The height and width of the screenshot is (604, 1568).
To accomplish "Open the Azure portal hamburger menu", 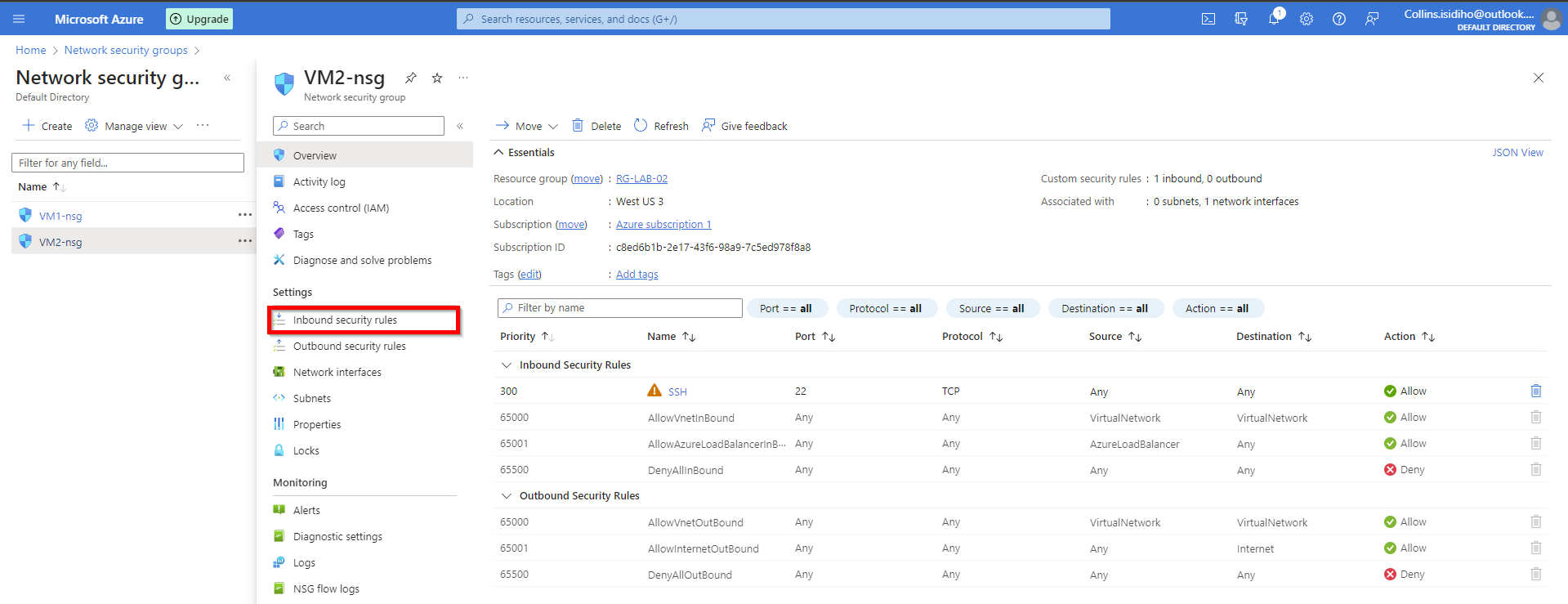I will [19, 19].
